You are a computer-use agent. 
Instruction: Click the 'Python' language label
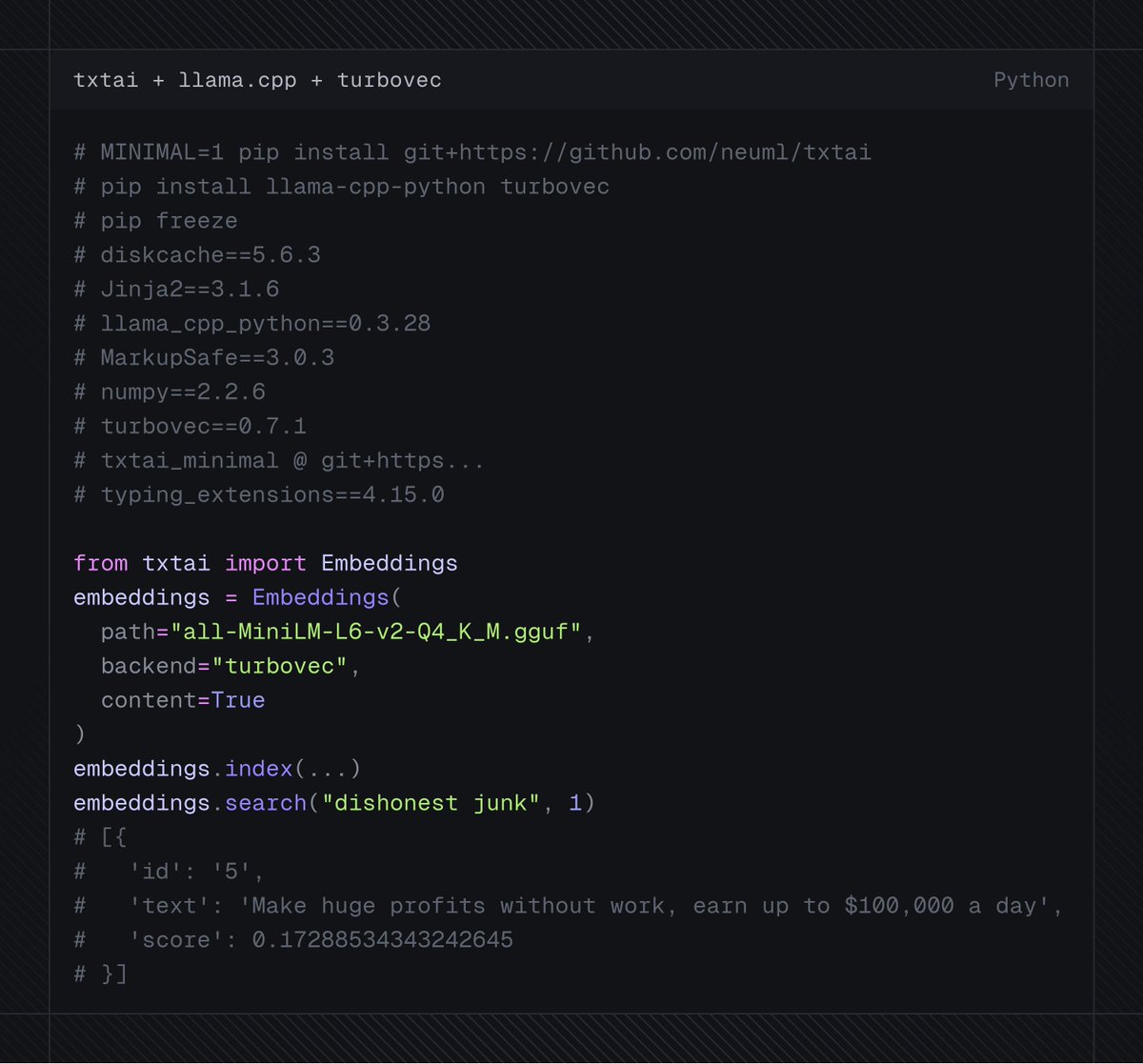click(x=1031, y=80)
